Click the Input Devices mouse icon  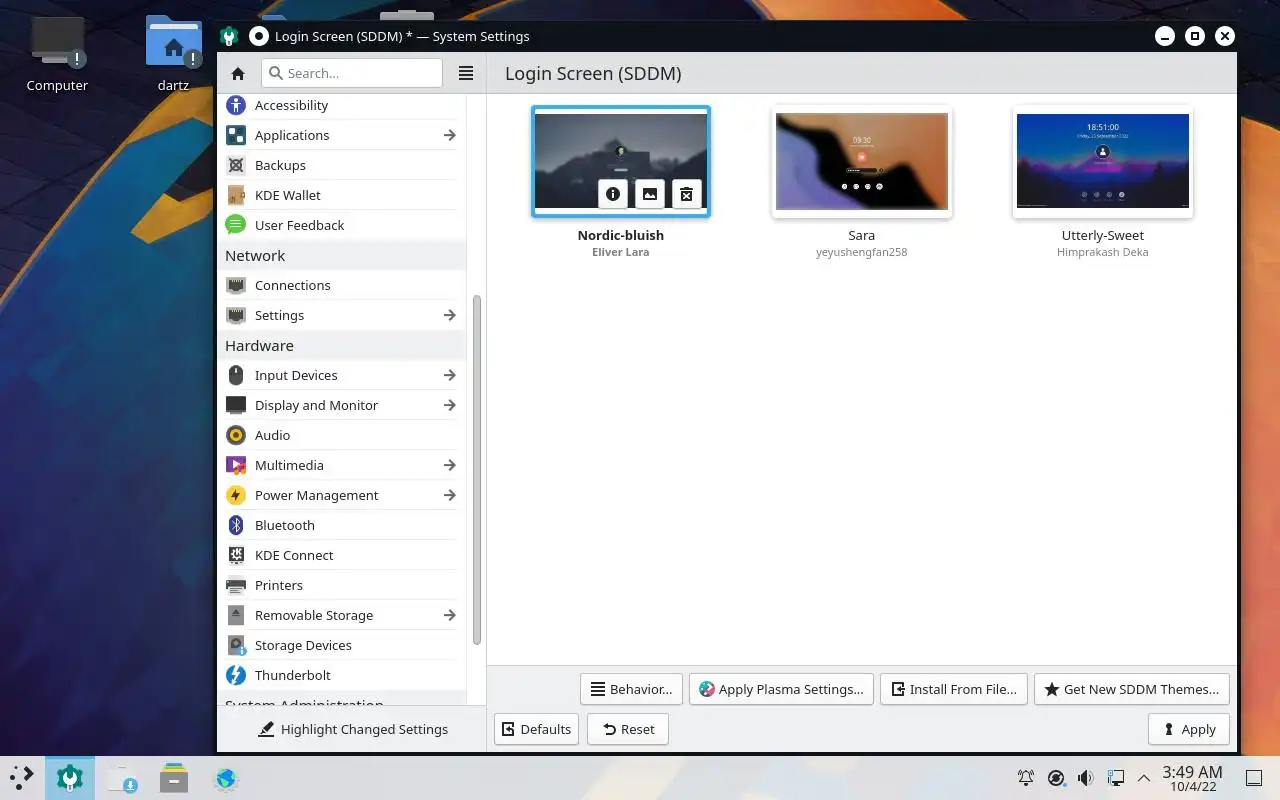[236, 375]
